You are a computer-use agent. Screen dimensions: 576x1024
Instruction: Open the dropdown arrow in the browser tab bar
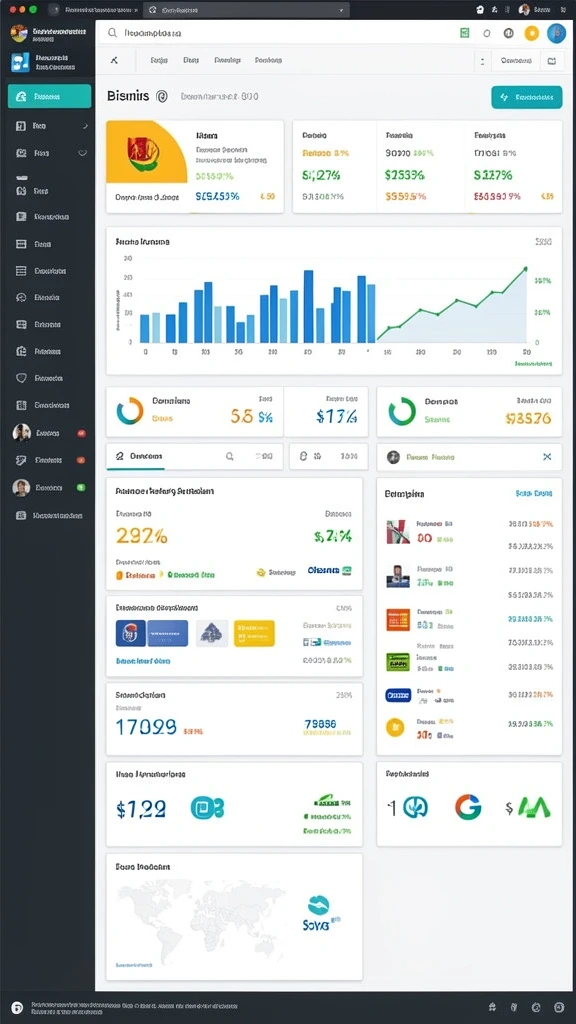click(x=341, y=10)
